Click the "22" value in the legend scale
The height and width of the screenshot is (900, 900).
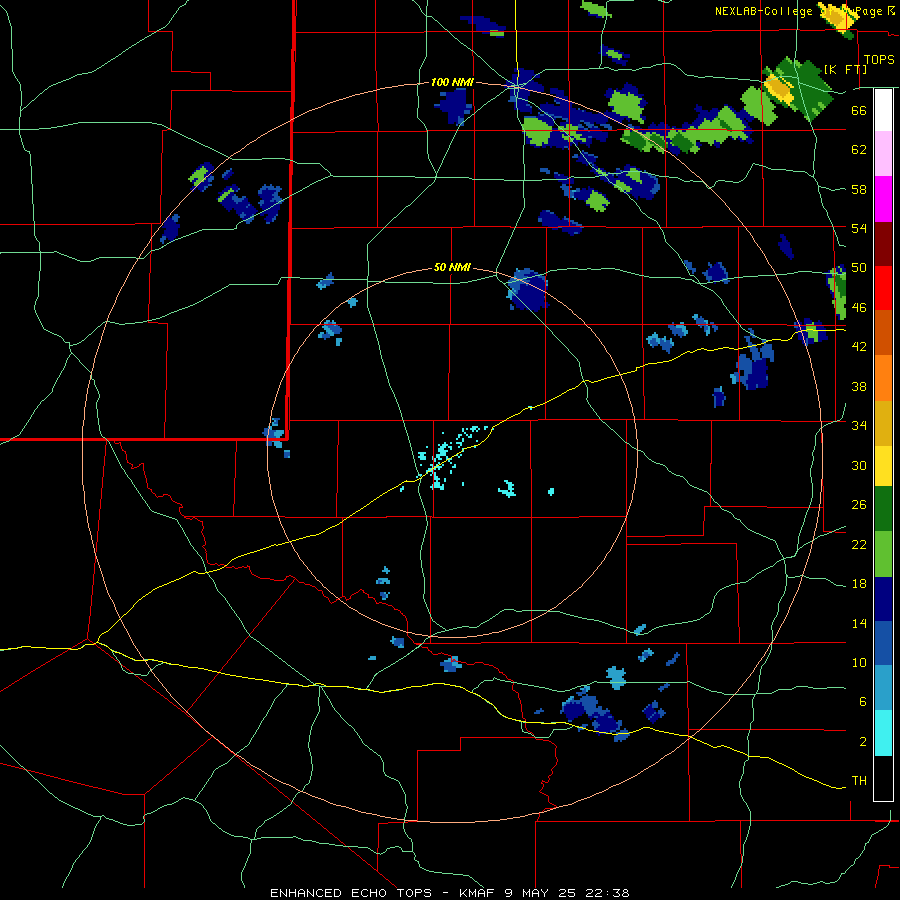[859, 544]
